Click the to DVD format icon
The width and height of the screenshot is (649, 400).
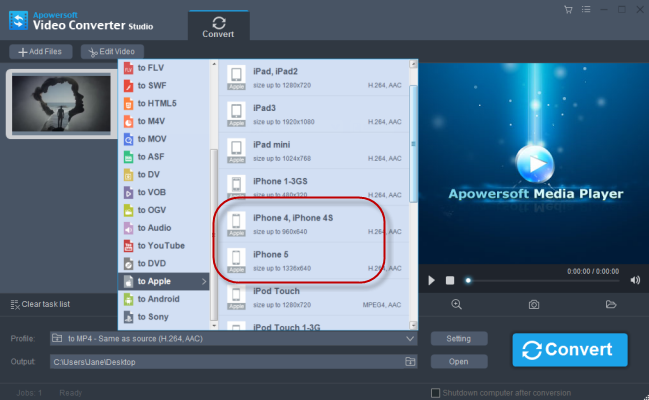click(x=128, y=264)
